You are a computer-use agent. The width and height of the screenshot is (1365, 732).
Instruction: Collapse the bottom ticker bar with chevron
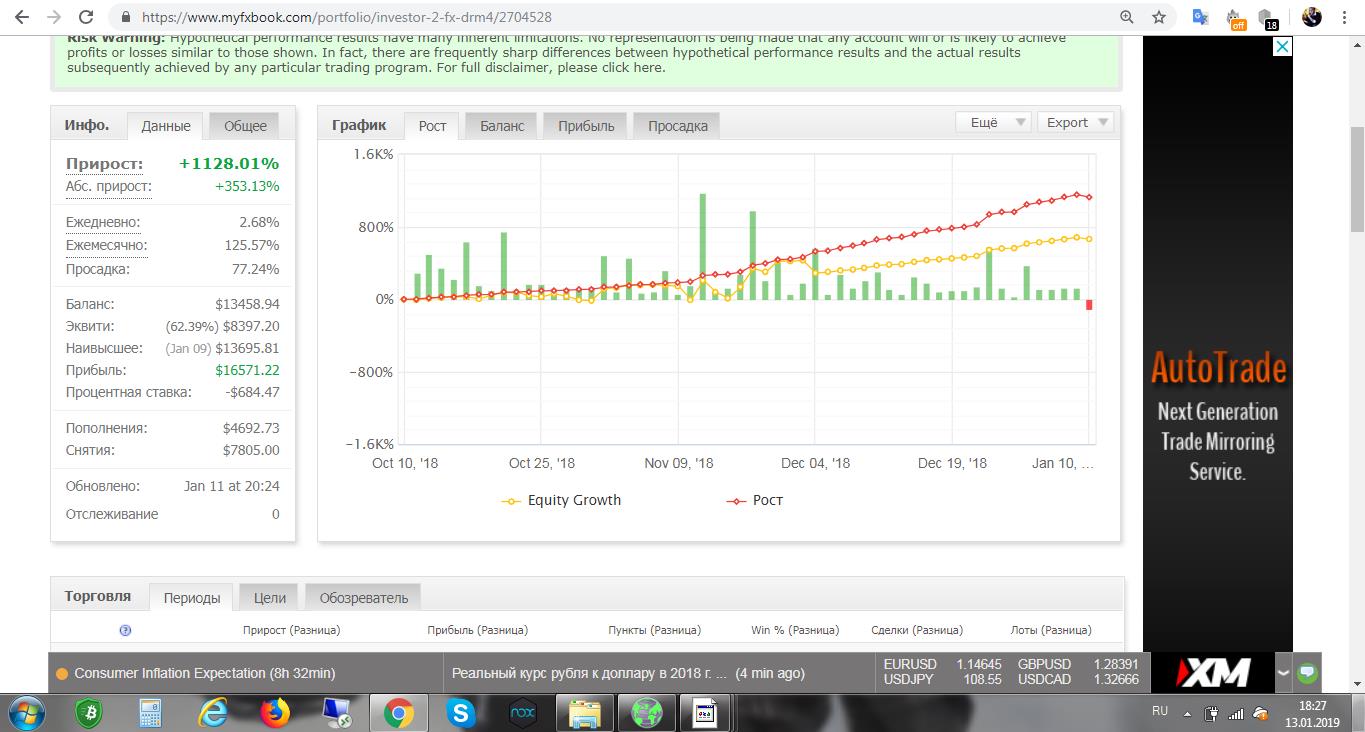[1283, 673]
